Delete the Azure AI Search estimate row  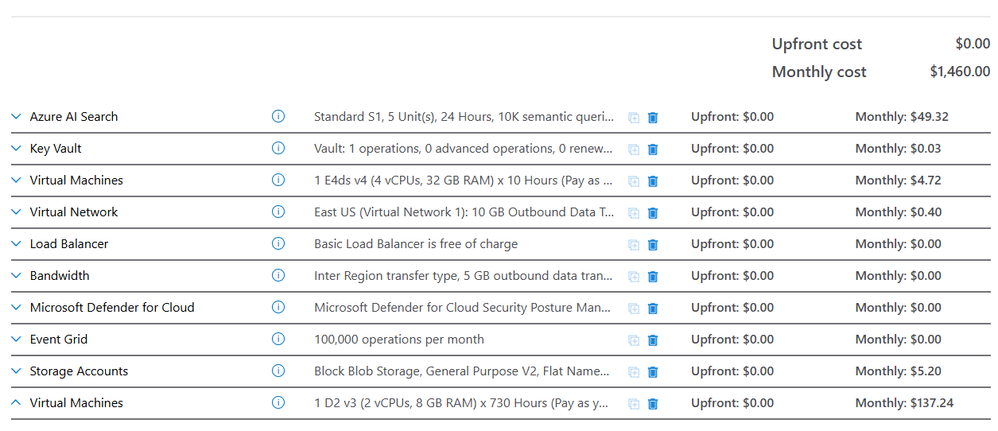[653, 117]
